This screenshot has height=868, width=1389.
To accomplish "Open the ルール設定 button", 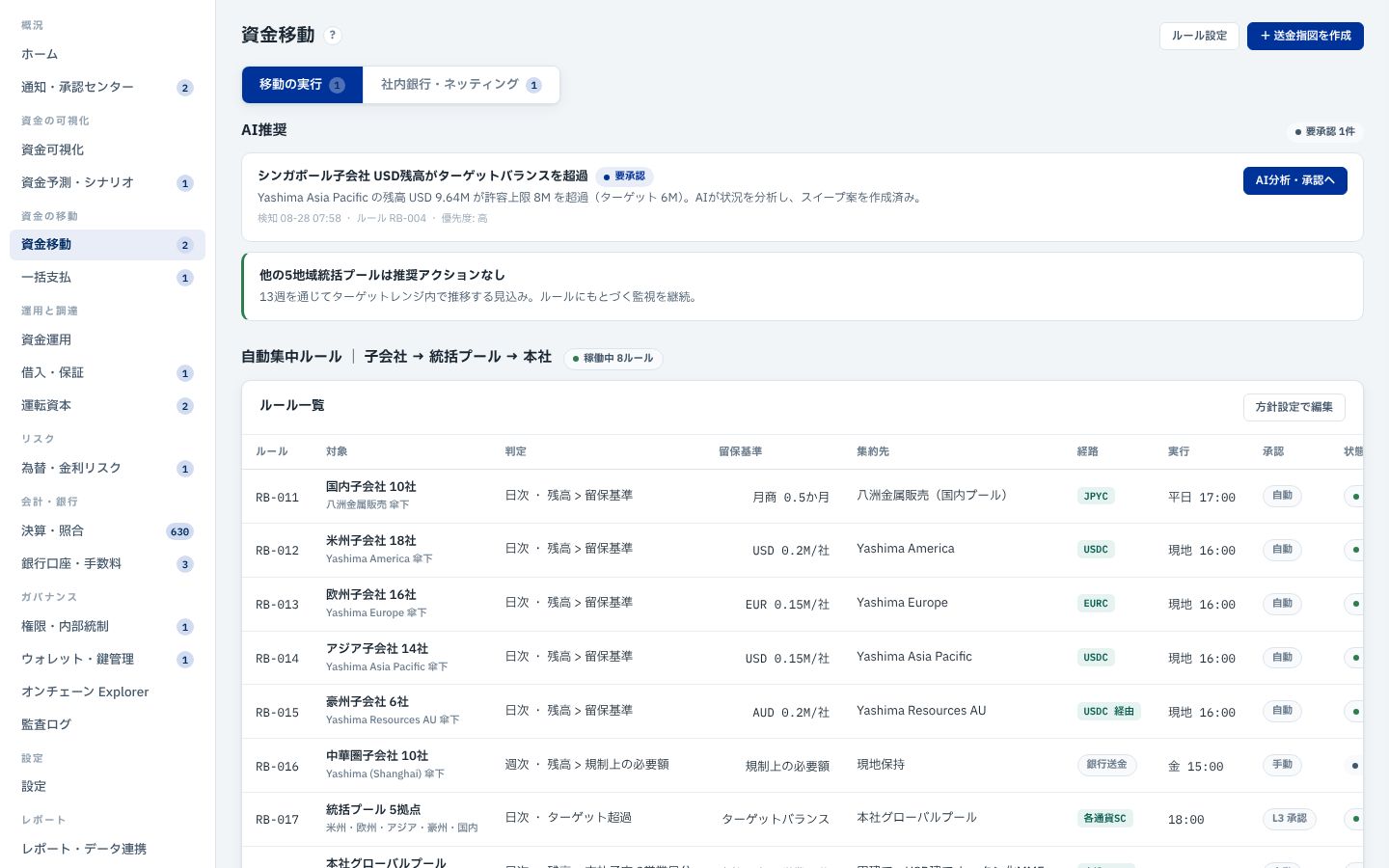I will pos(1199,36).
